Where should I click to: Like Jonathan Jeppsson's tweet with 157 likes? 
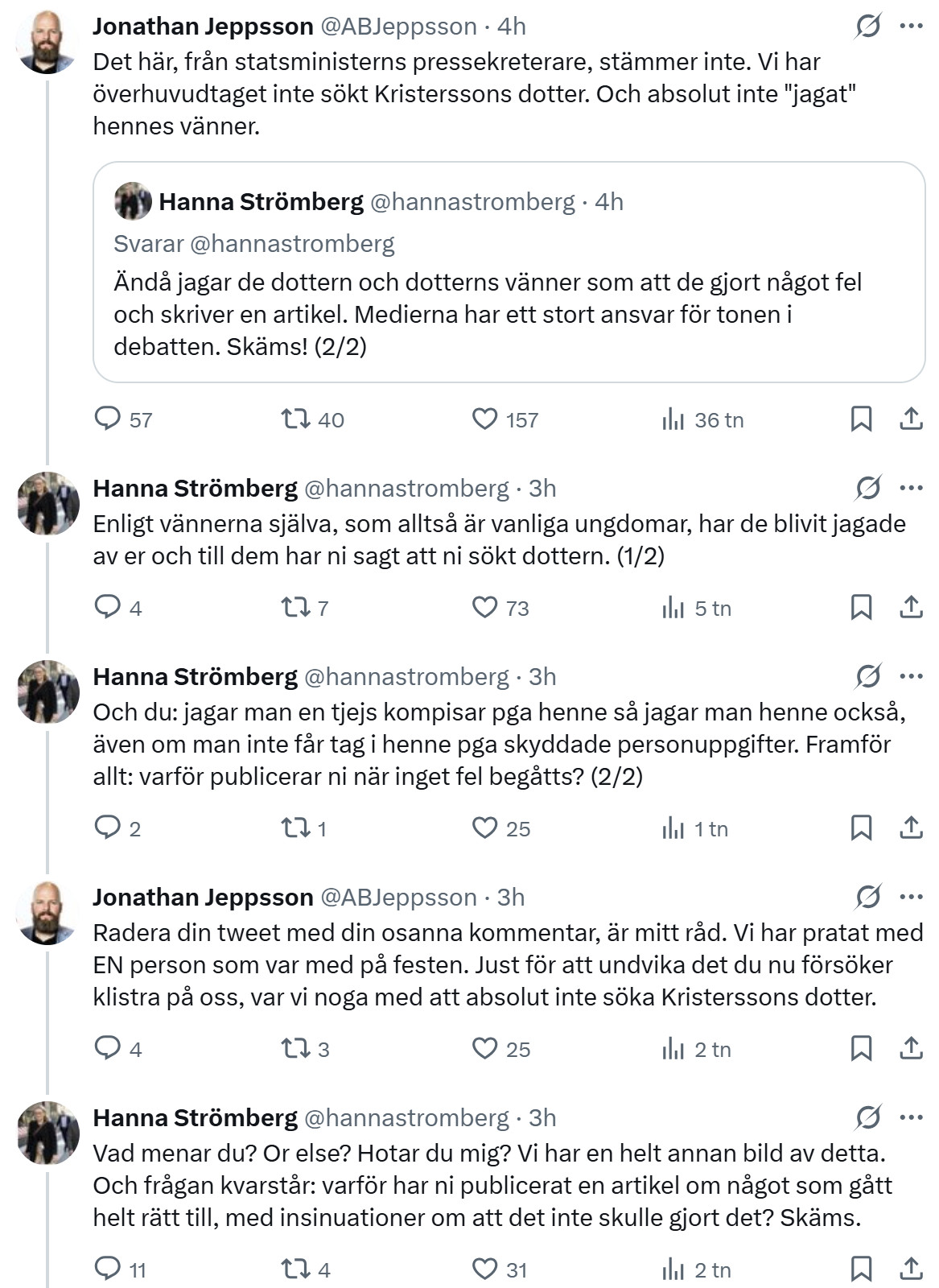tap(485, 419)
